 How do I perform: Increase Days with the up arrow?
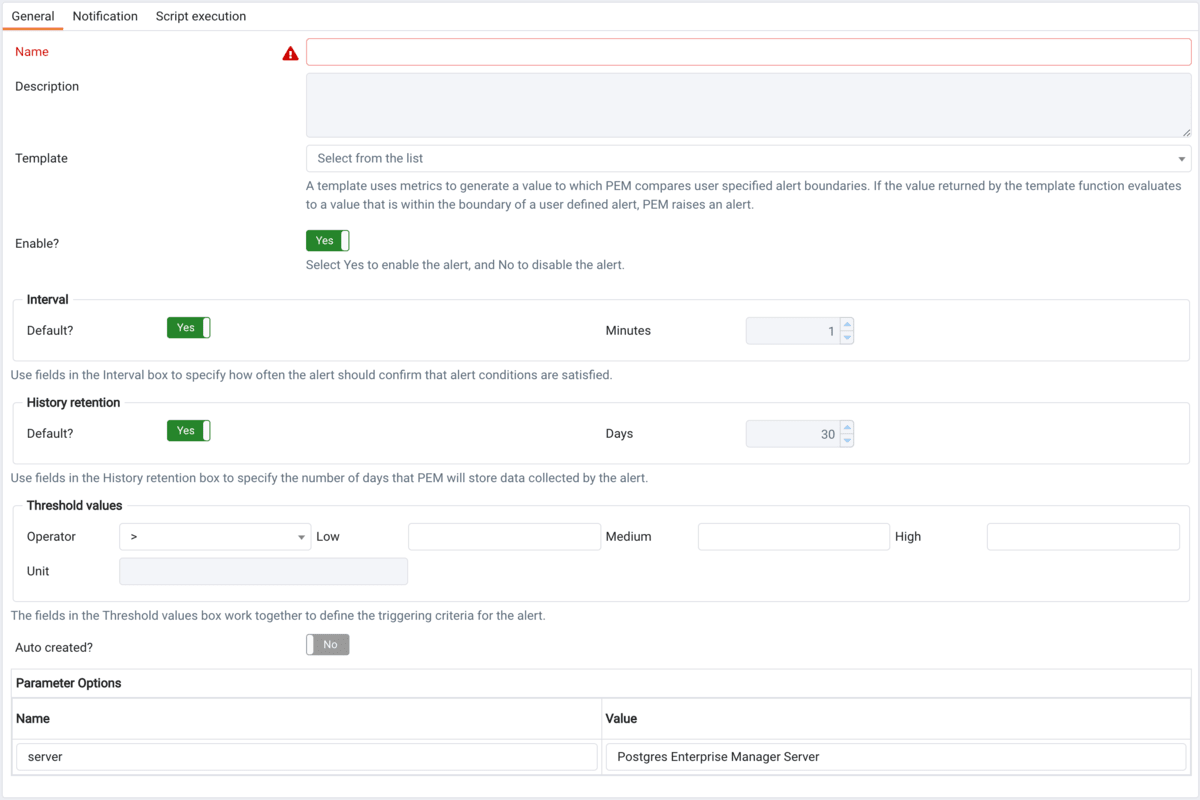coord(847,427)
